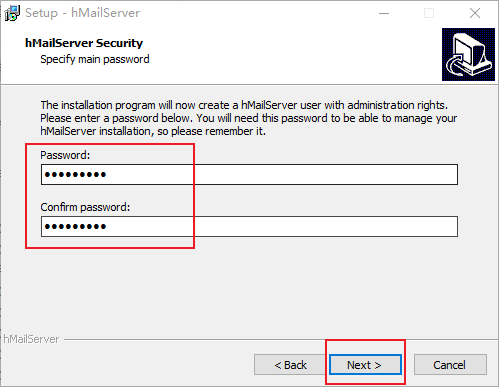The height and width of the screenshot is (387, 499).
Task: Click the hMailServer footer label
Action: [31, 339]
